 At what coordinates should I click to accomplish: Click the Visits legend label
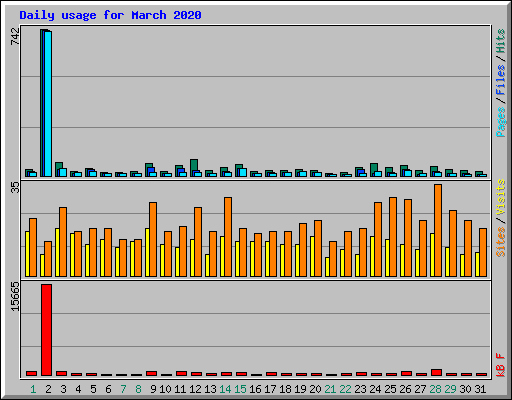click(x=501, y=198)
